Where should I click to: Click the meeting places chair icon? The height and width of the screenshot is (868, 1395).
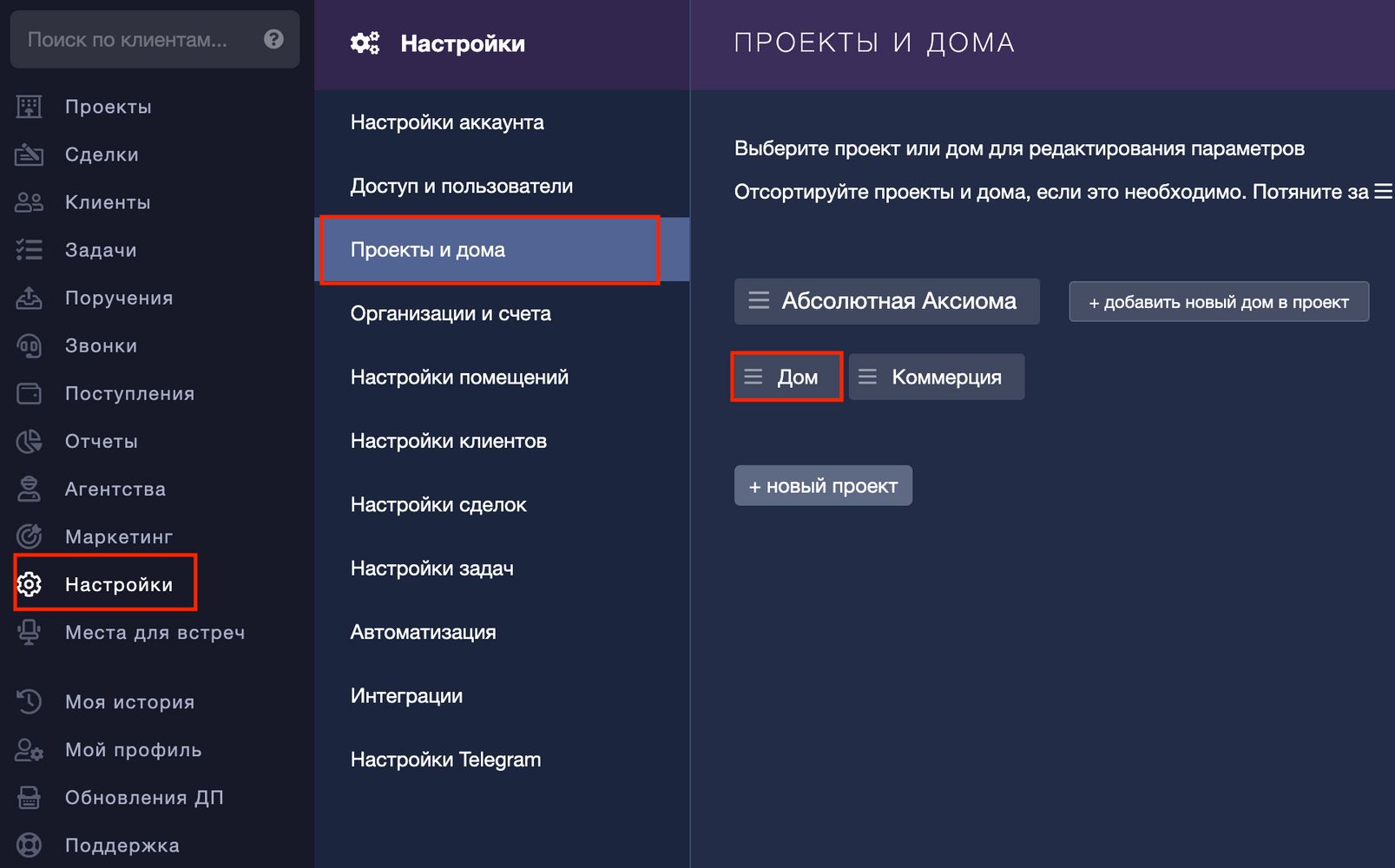pyautogui.click(x=29, y=632)
